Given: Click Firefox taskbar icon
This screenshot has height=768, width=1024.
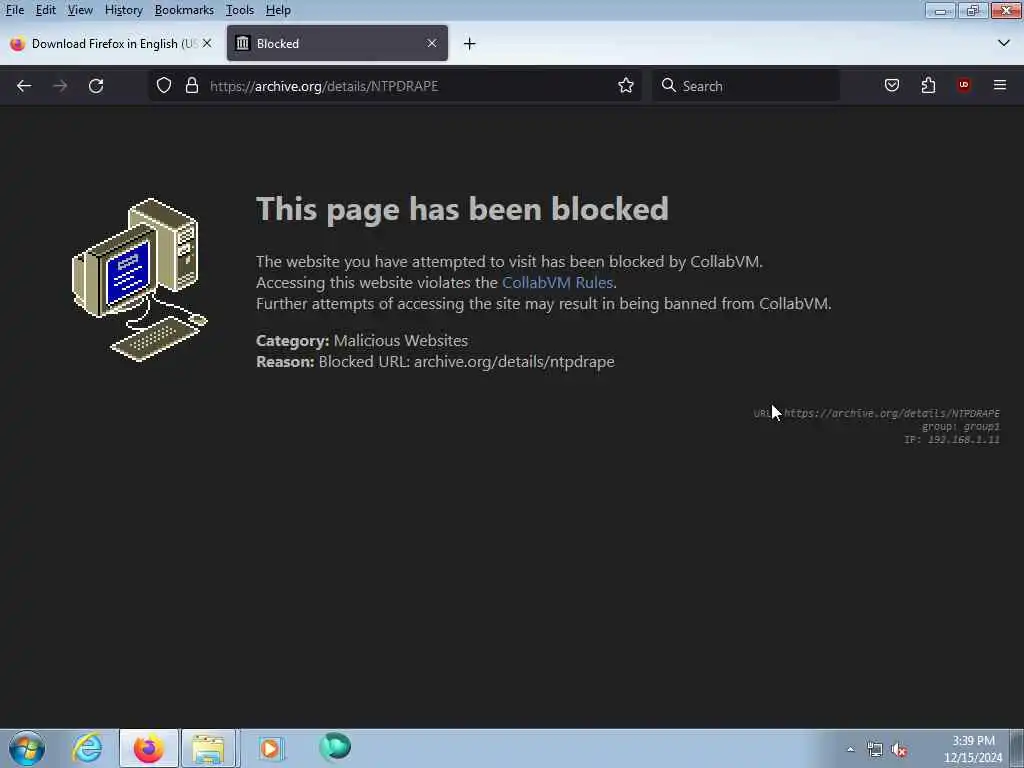Looking at the screenshot, I should 149,748.
